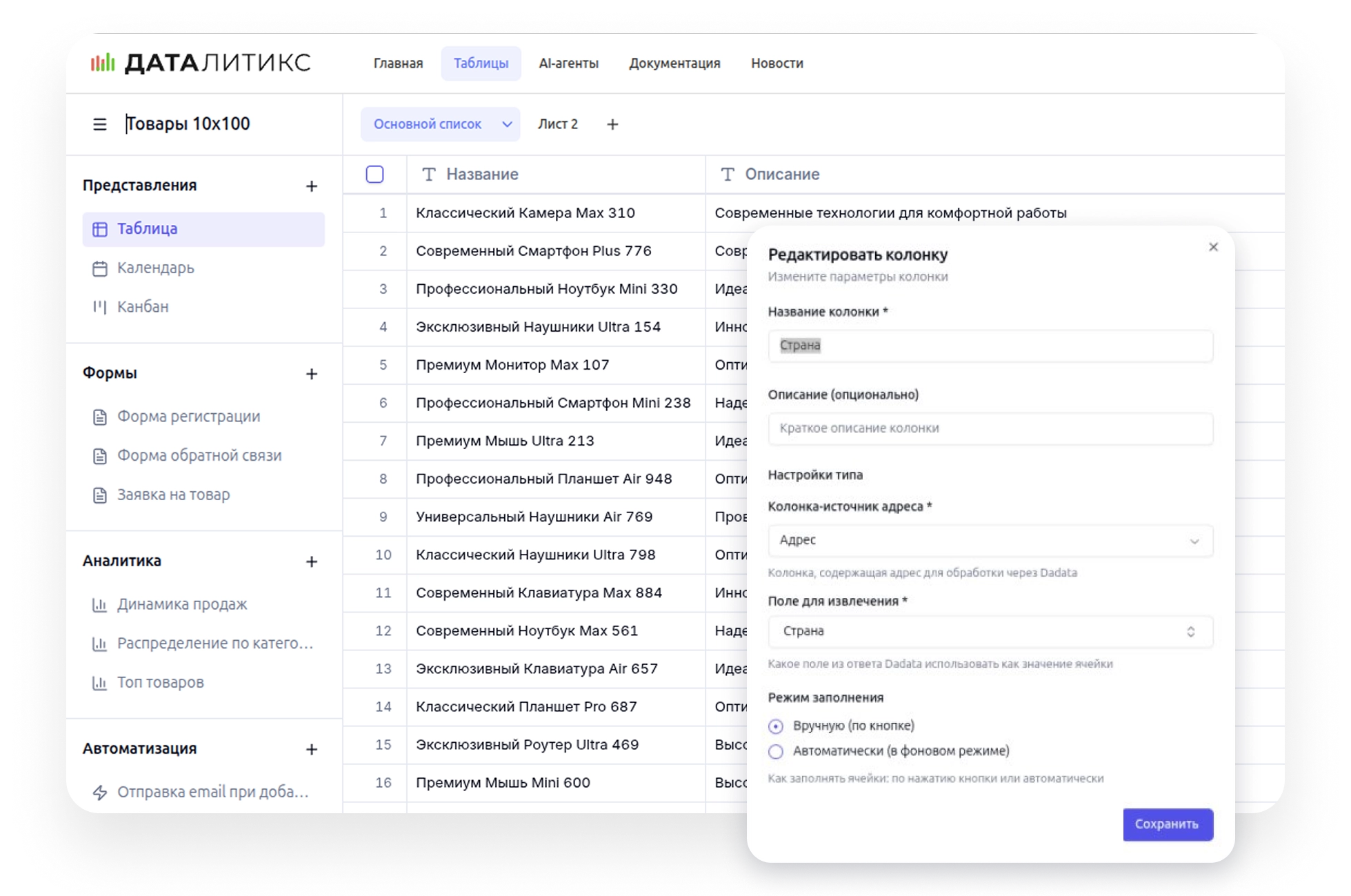Open the Поле для извлечения selector
1351x896 pixels.
[x=990, y=632]
